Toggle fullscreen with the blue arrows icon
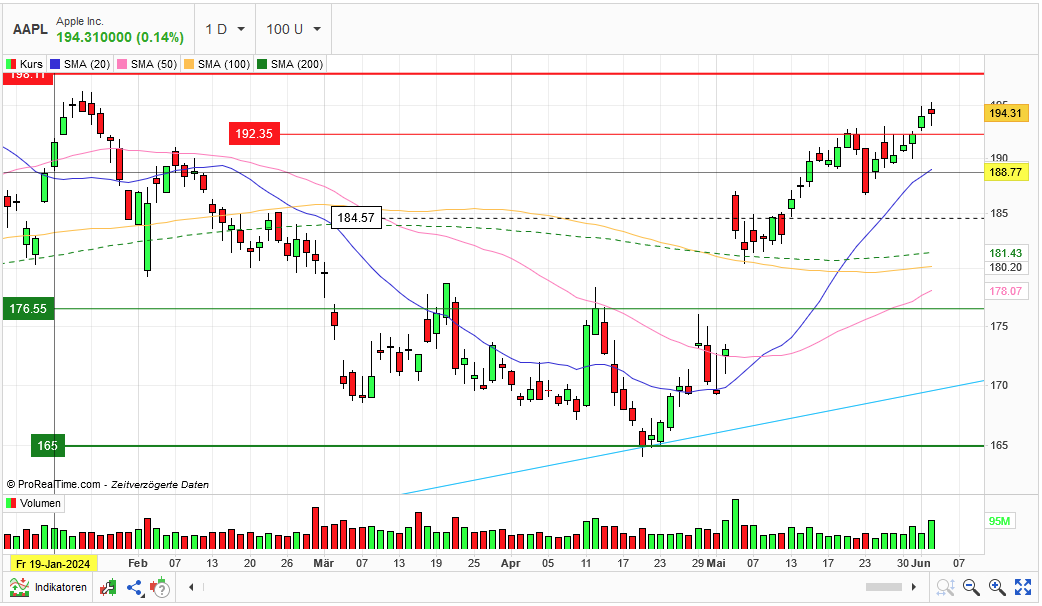 (x=1023, y=587)
